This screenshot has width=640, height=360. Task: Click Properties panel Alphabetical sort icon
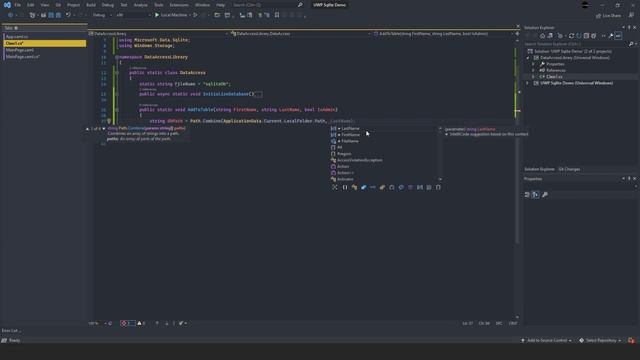tap(535, 195)
